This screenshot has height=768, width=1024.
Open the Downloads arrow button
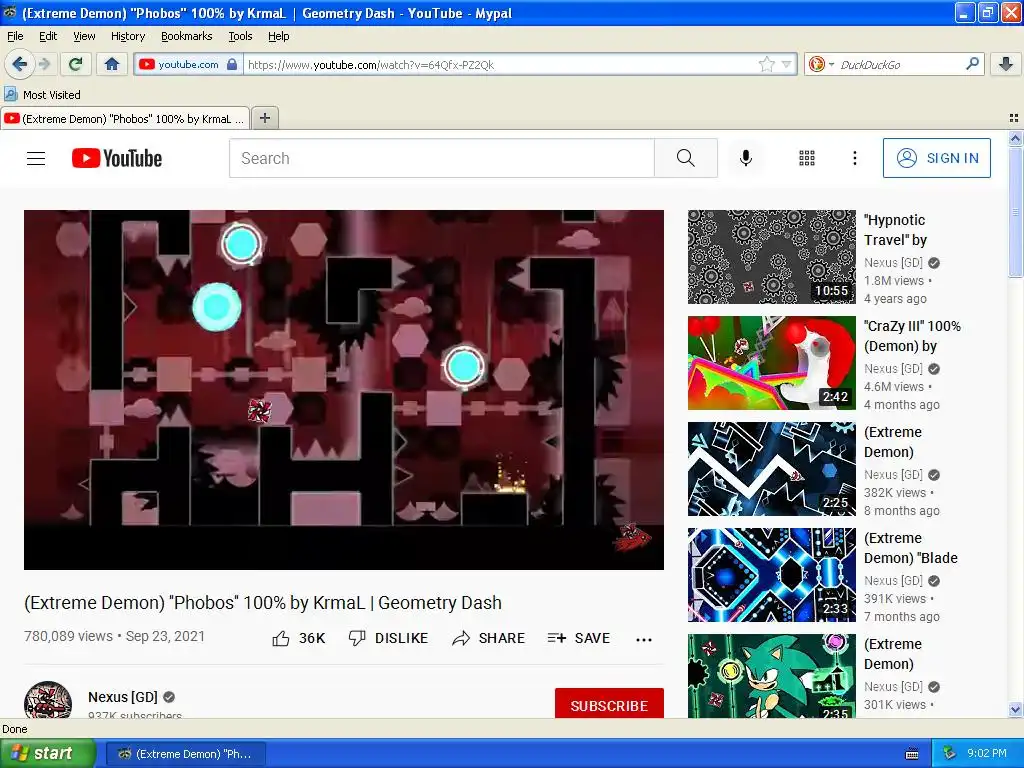click(x=1006, y=64)
